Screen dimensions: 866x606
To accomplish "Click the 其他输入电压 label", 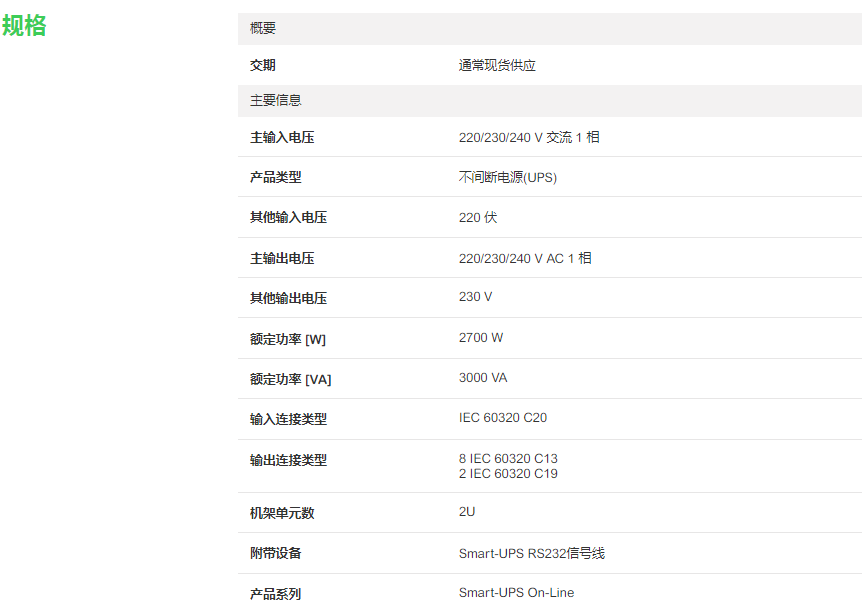I will pos(288,217).
